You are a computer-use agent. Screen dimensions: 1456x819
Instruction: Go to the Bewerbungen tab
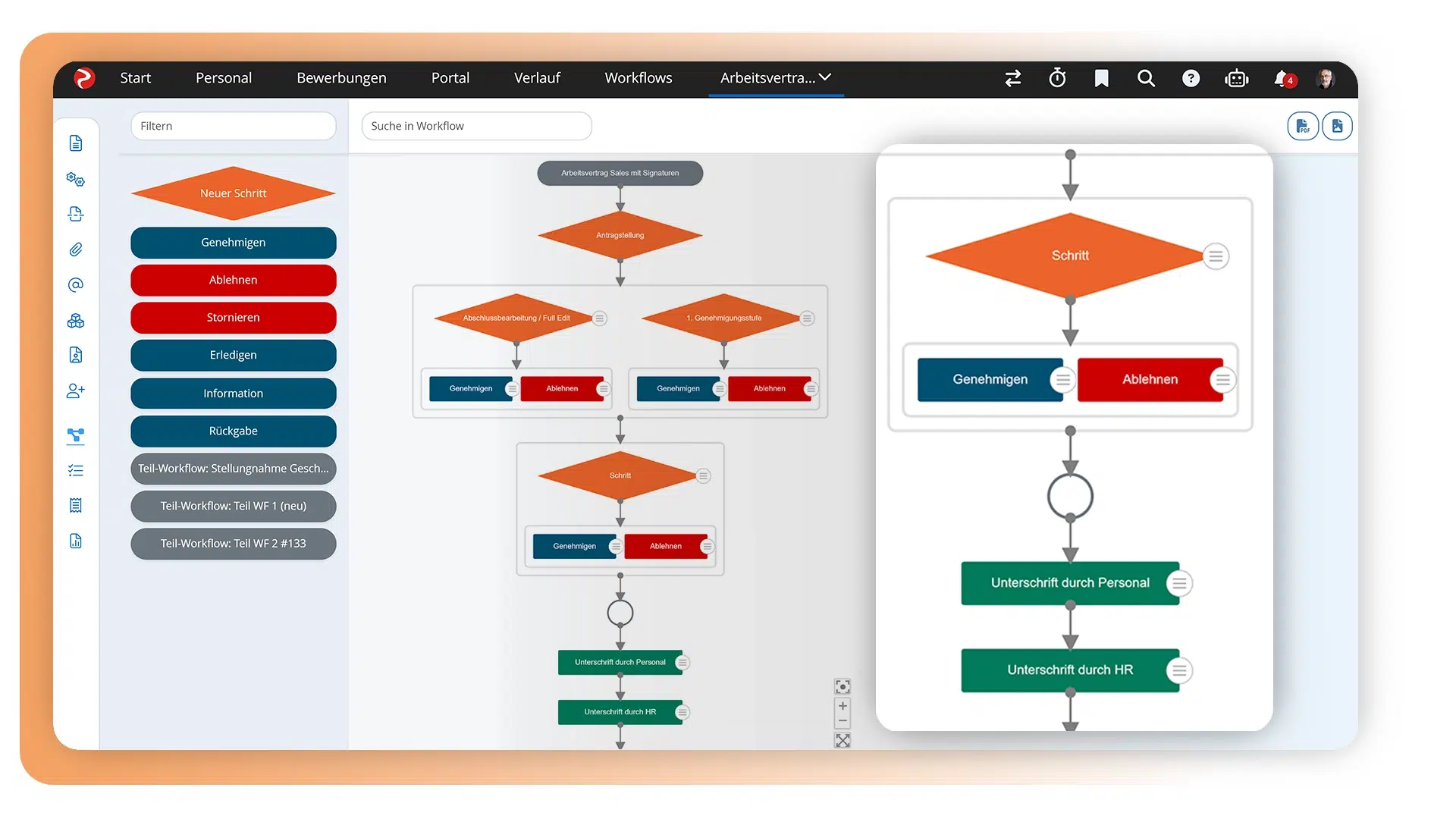click(341, 78)
